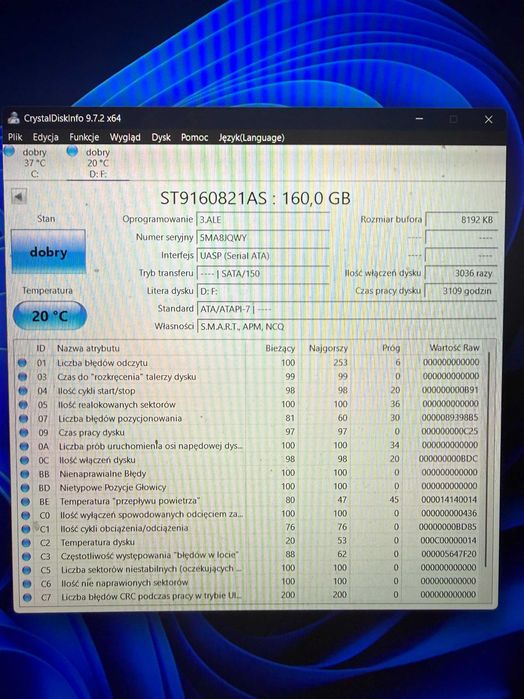Click the power-on count field 3036 razy
The height and width of the screenshot is (699, 524).
pyautogui.click(x=462, y=273)
